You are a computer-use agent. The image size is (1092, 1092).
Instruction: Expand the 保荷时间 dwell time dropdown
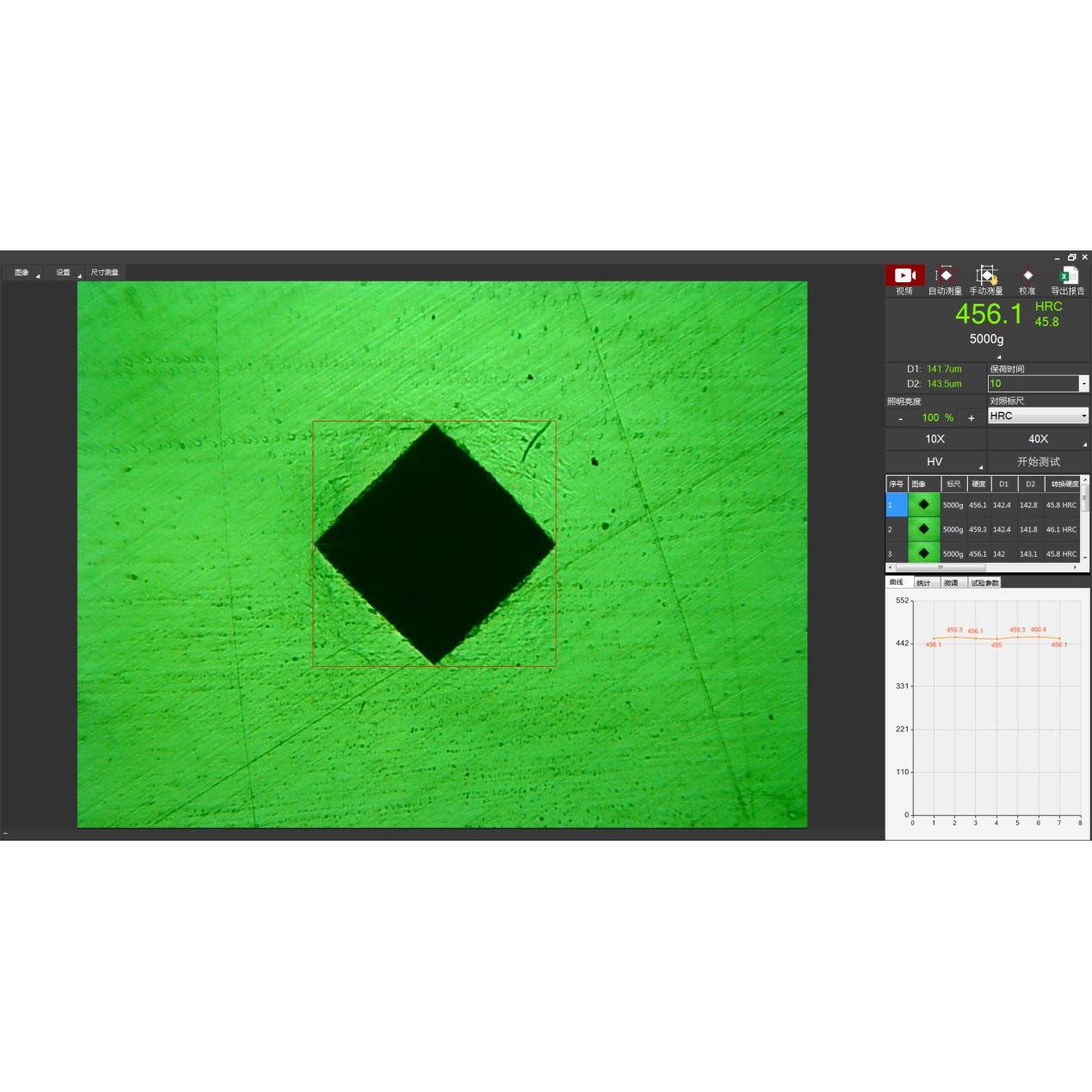(x=1083, y=384)
